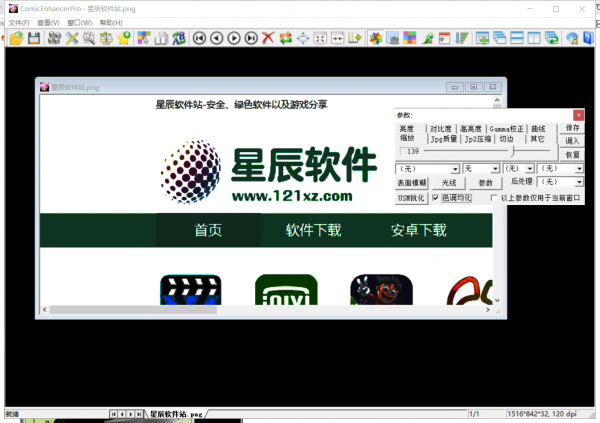Image resolution: width=600 pixels, height=423 pixels.
Task: Go to the first image button
Action: tap(200, 39)
